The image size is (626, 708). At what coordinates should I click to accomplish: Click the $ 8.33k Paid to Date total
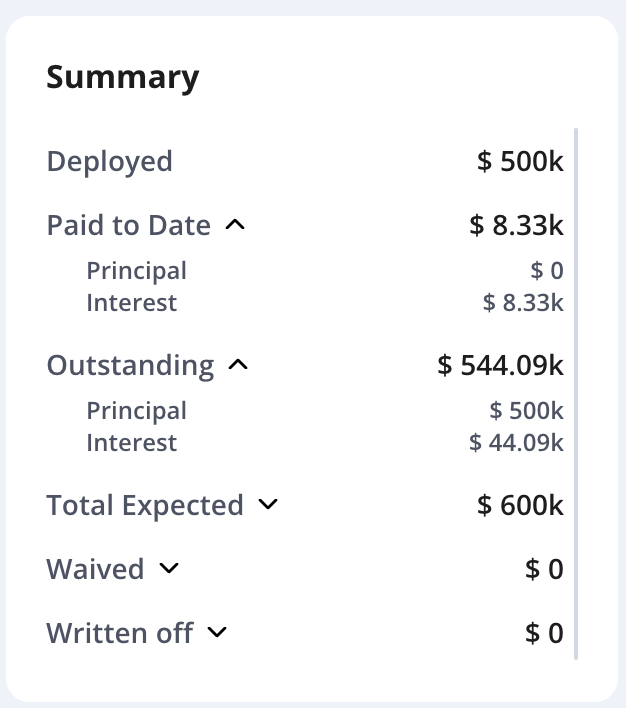coord(516,226)
